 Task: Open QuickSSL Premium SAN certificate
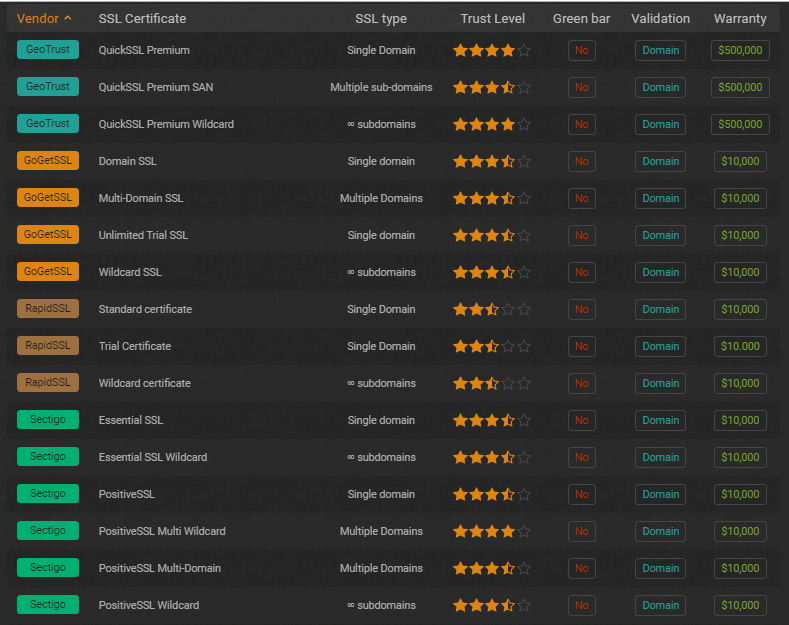[x=156, y=87]
